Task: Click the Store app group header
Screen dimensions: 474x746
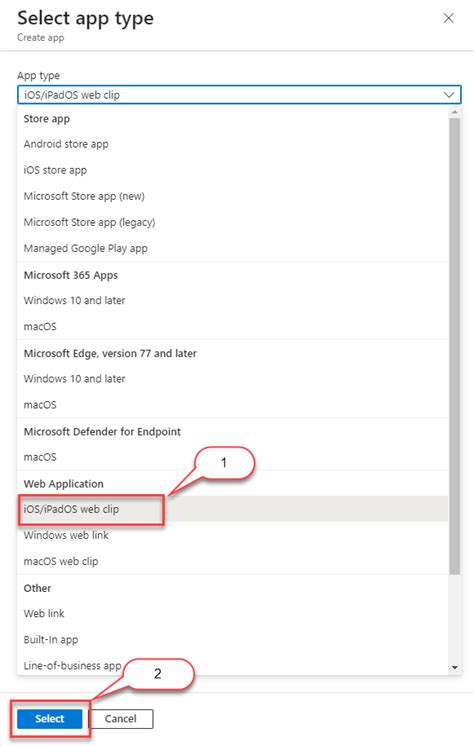Action: pyautogui.click(x=47, y=118)
